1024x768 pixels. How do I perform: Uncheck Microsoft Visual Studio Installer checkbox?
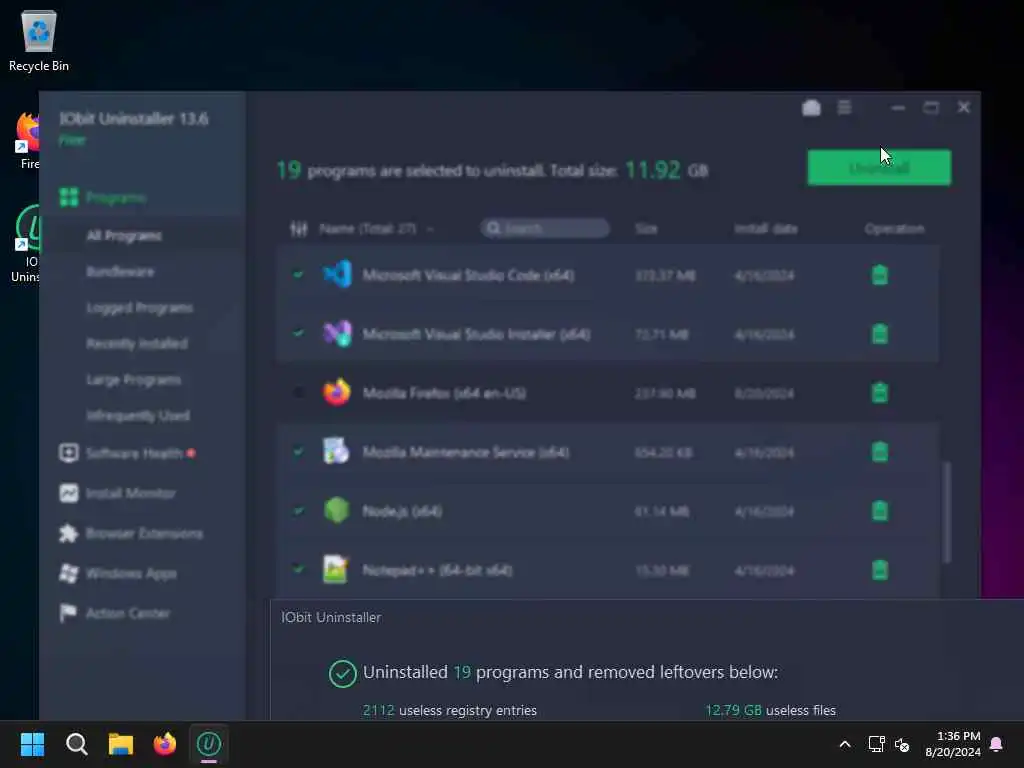[298, 334]
